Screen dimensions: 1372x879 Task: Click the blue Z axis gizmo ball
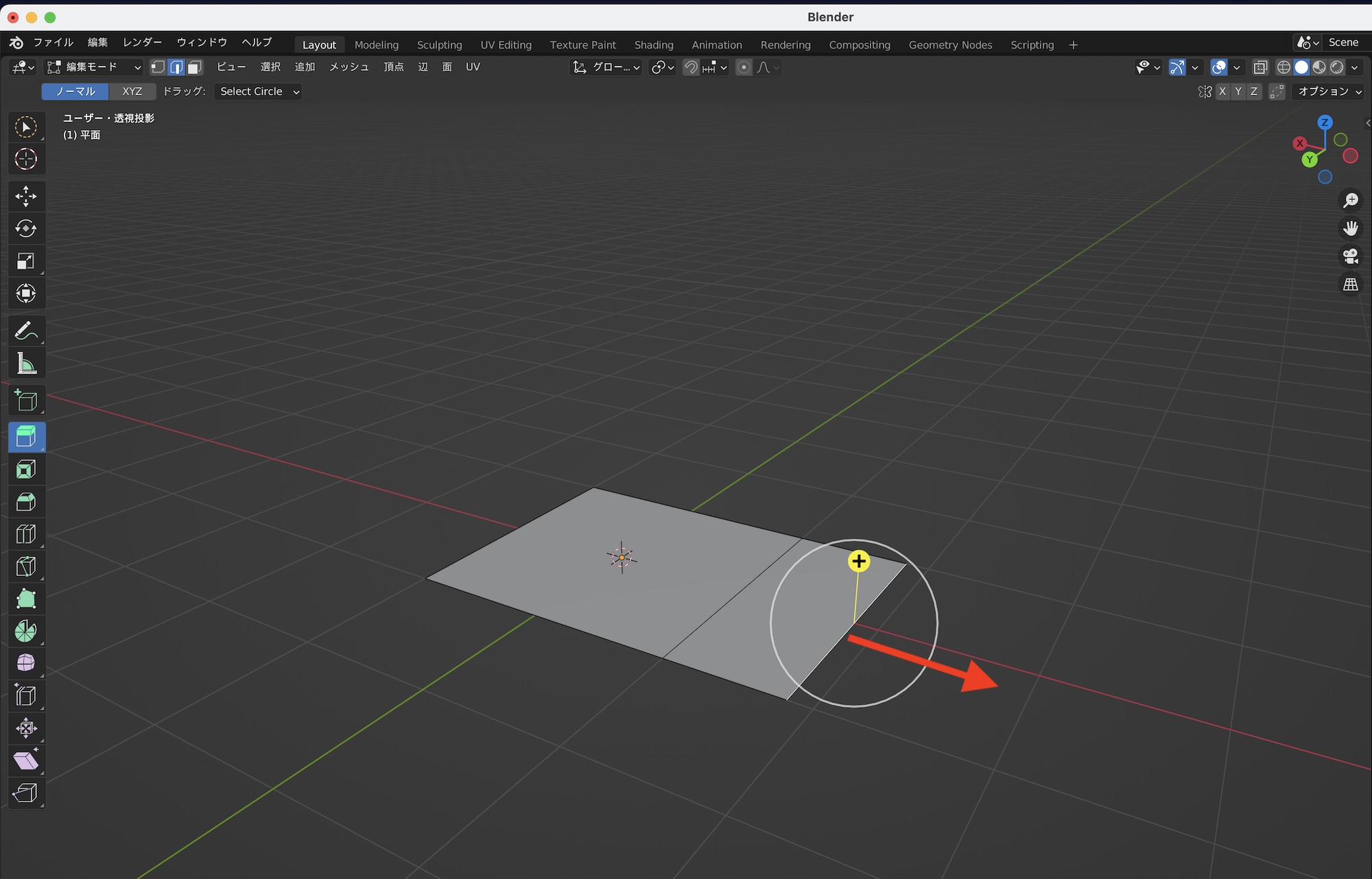1325,123
